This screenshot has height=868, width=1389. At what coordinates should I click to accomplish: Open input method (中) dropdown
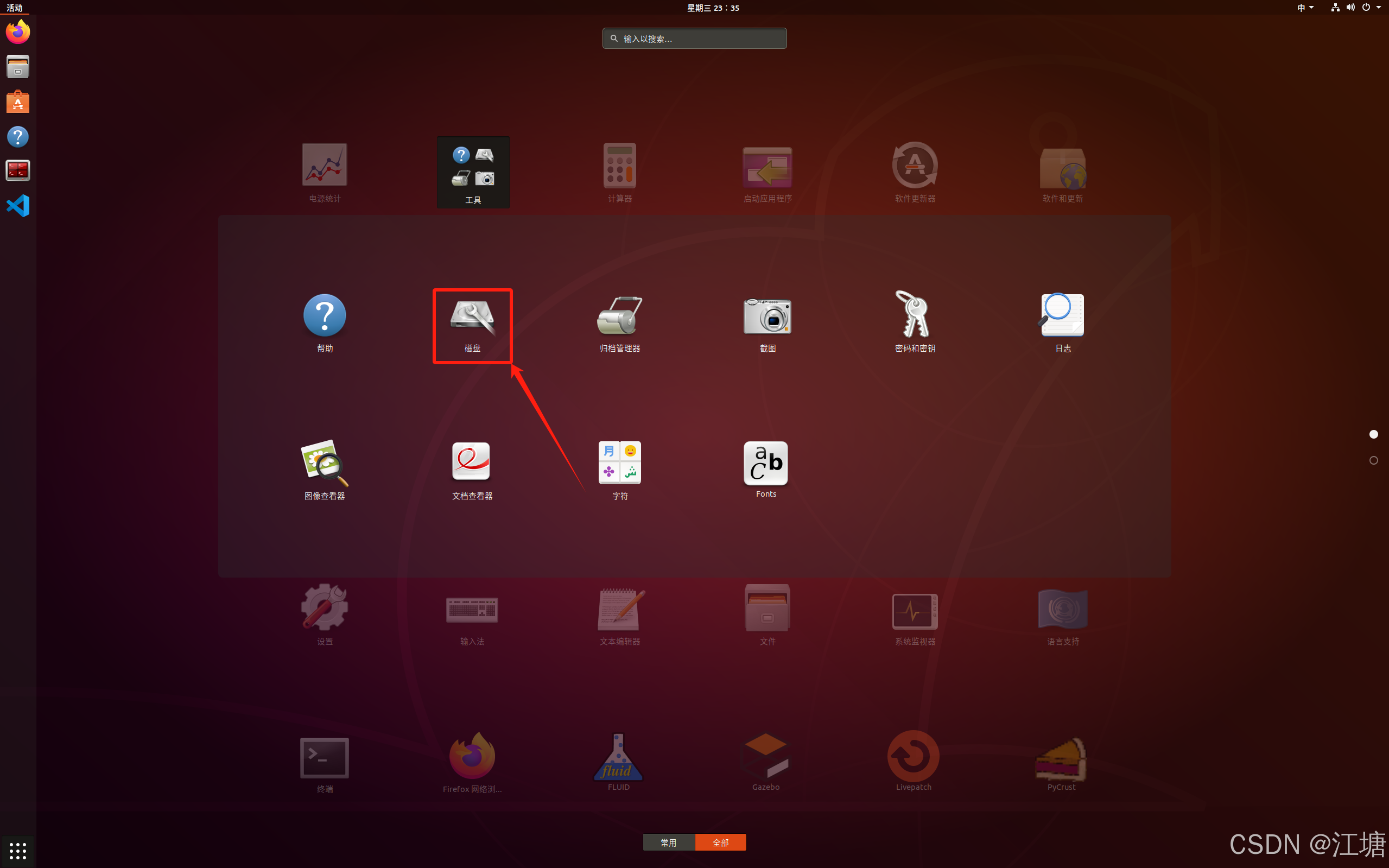click(x=1305, y=8)
